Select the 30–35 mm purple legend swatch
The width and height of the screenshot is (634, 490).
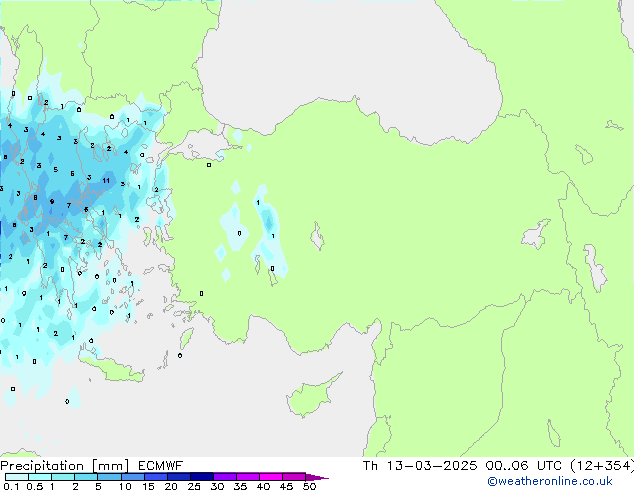tap(224, 477)
